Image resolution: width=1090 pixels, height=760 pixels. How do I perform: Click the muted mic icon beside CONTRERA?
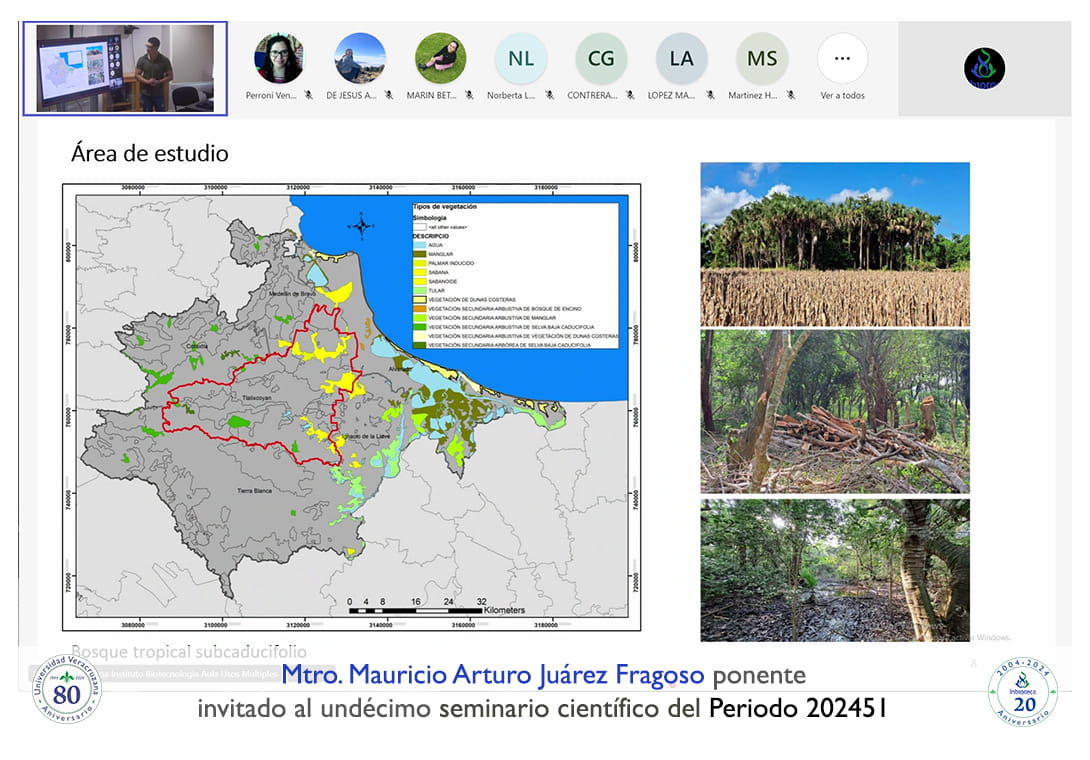coord(630,96)
